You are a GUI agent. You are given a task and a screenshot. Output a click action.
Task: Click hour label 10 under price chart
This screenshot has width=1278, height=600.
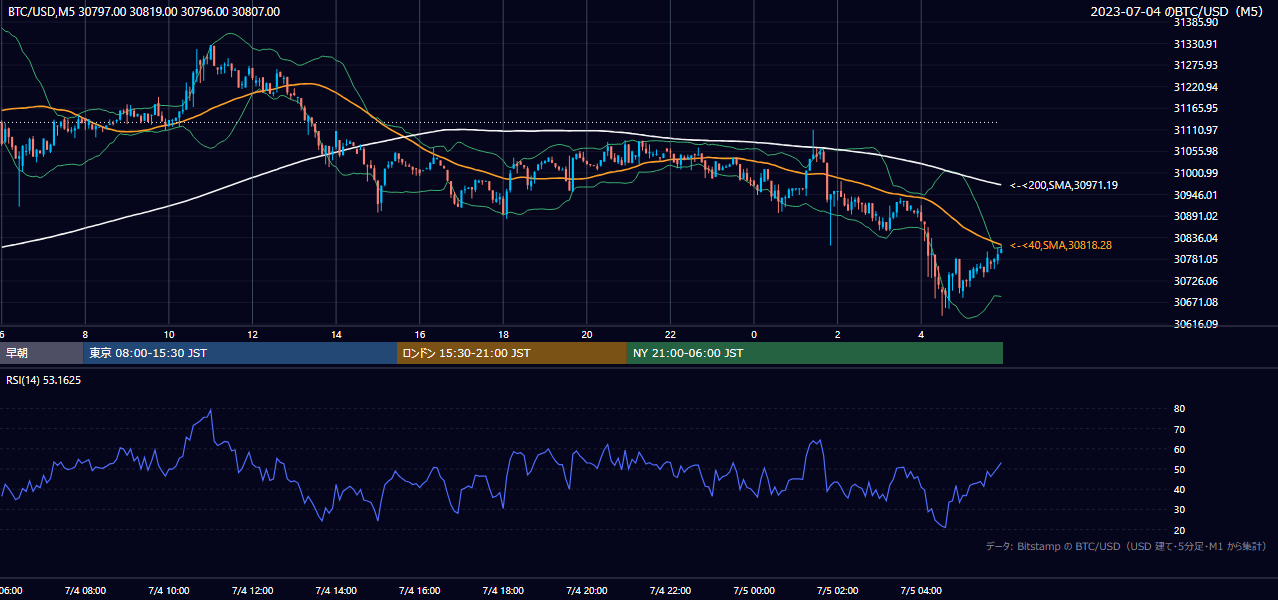tap(169, 334)
